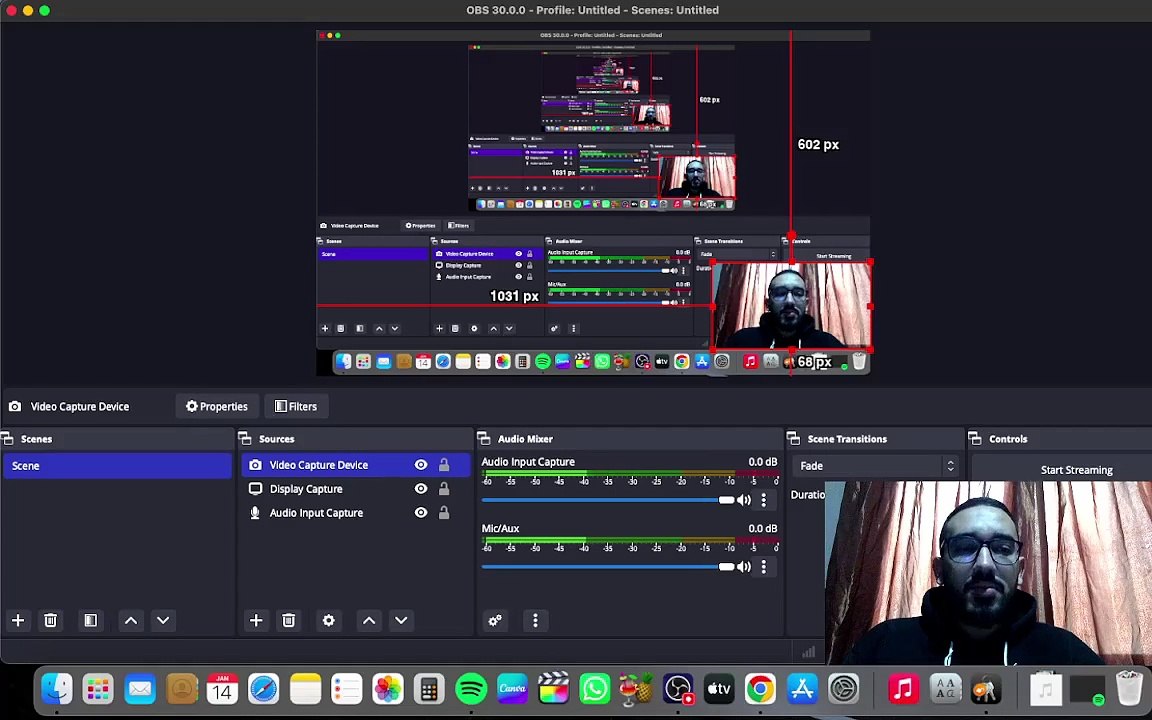The image size is (1152, 720).
Task: Toggle visibility of Audio Input Capture source
Action: 421,513
